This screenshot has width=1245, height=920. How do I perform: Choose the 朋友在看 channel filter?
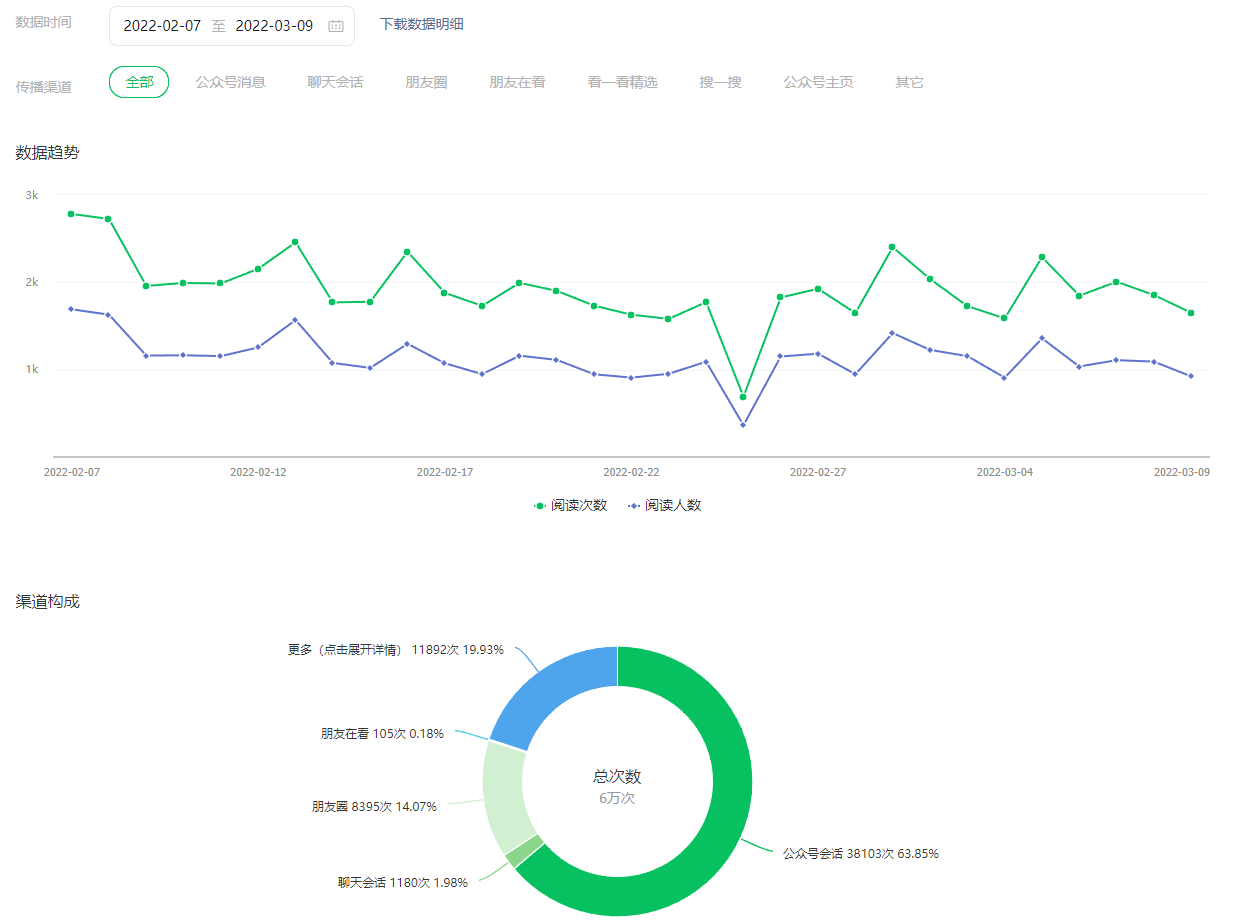click(x=517, y=82)
